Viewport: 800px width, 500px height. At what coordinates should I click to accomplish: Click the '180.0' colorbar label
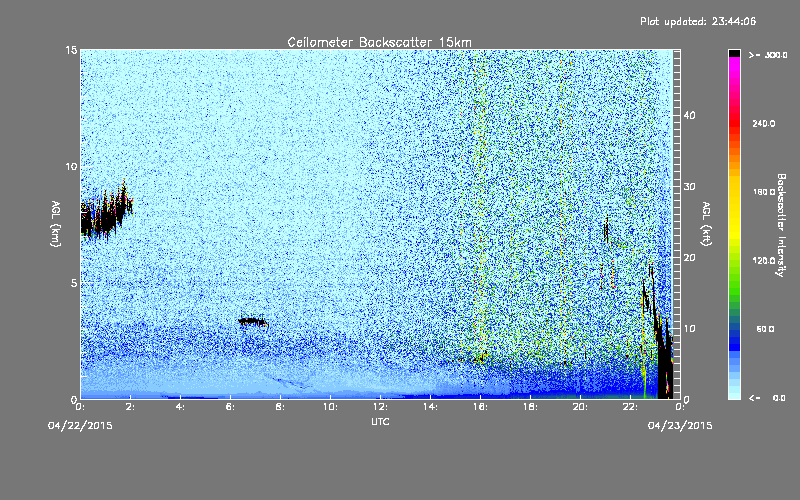coord(764,192)
